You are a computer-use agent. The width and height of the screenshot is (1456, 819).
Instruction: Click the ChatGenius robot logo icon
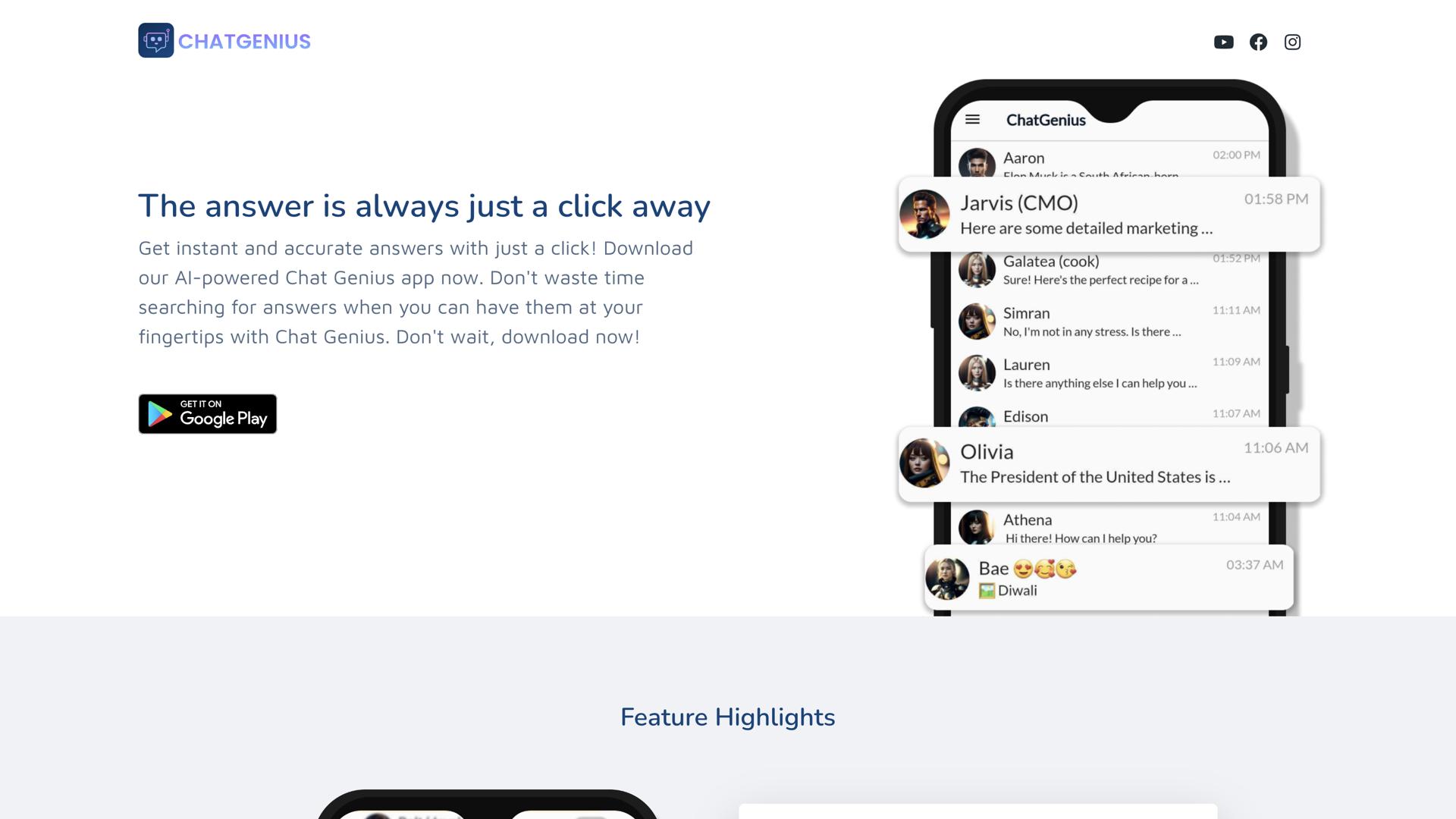point(156,40)
